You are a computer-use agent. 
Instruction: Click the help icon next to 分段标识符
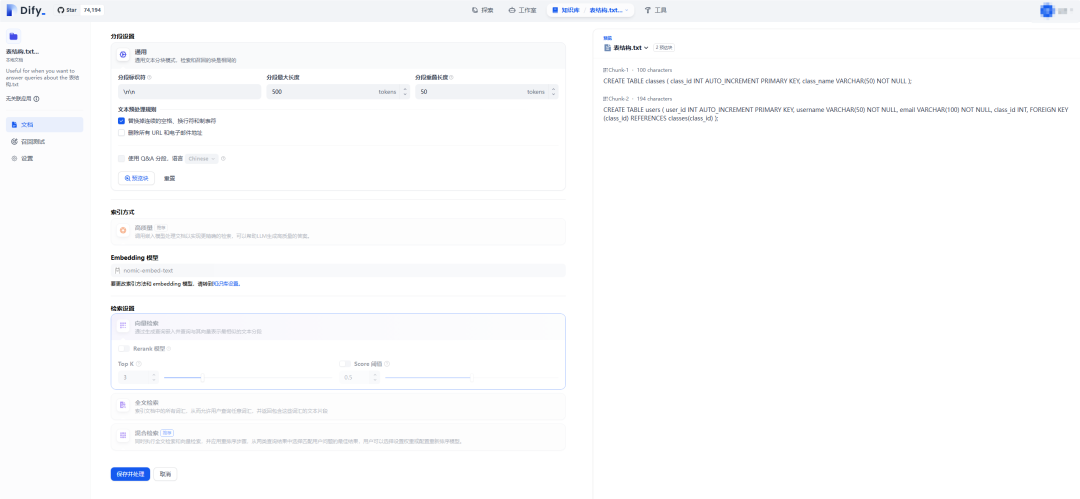(149, 77)
